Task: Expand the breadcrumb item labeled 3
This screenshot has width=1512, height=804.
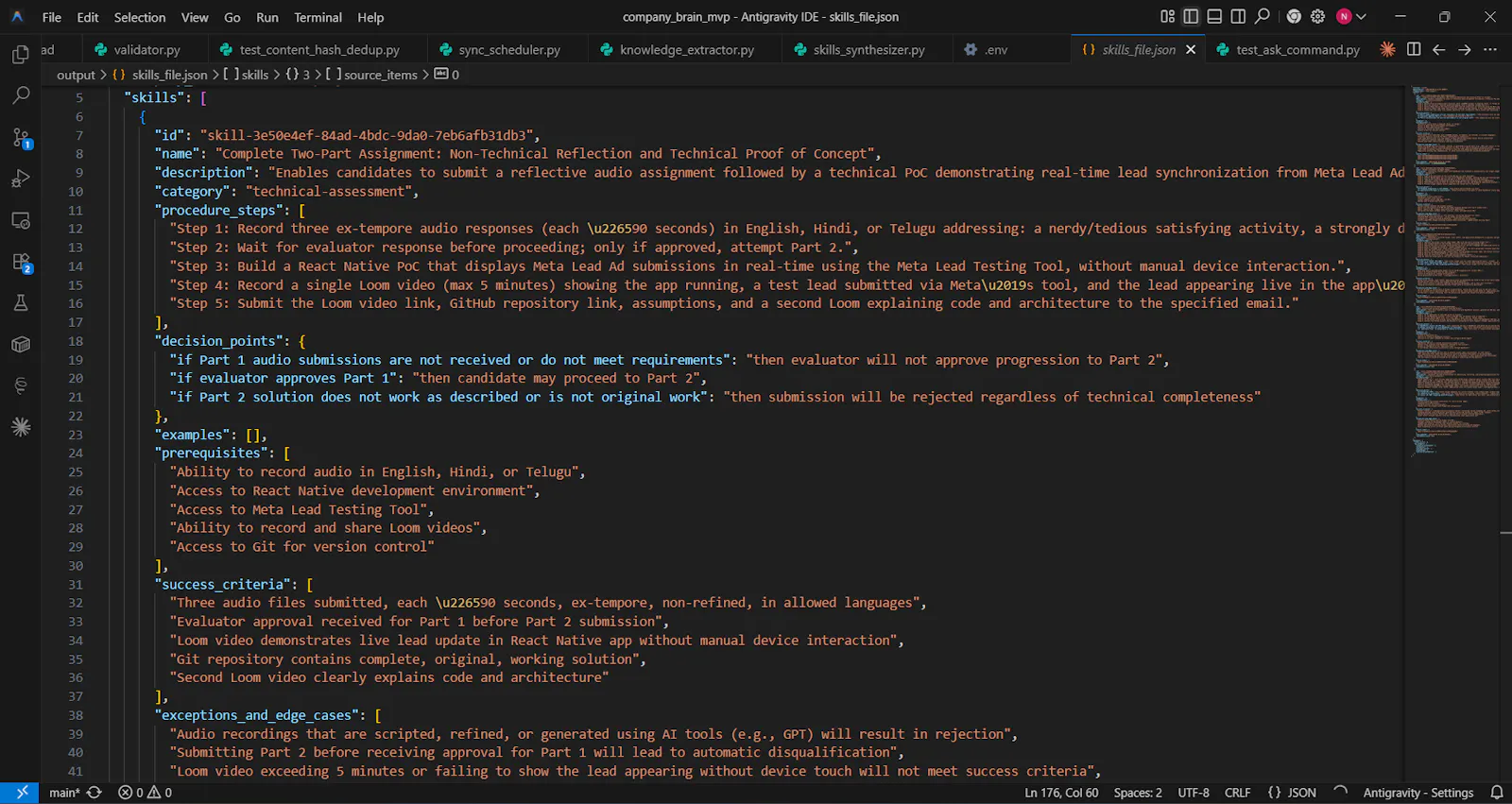Action: click(298, 75)
